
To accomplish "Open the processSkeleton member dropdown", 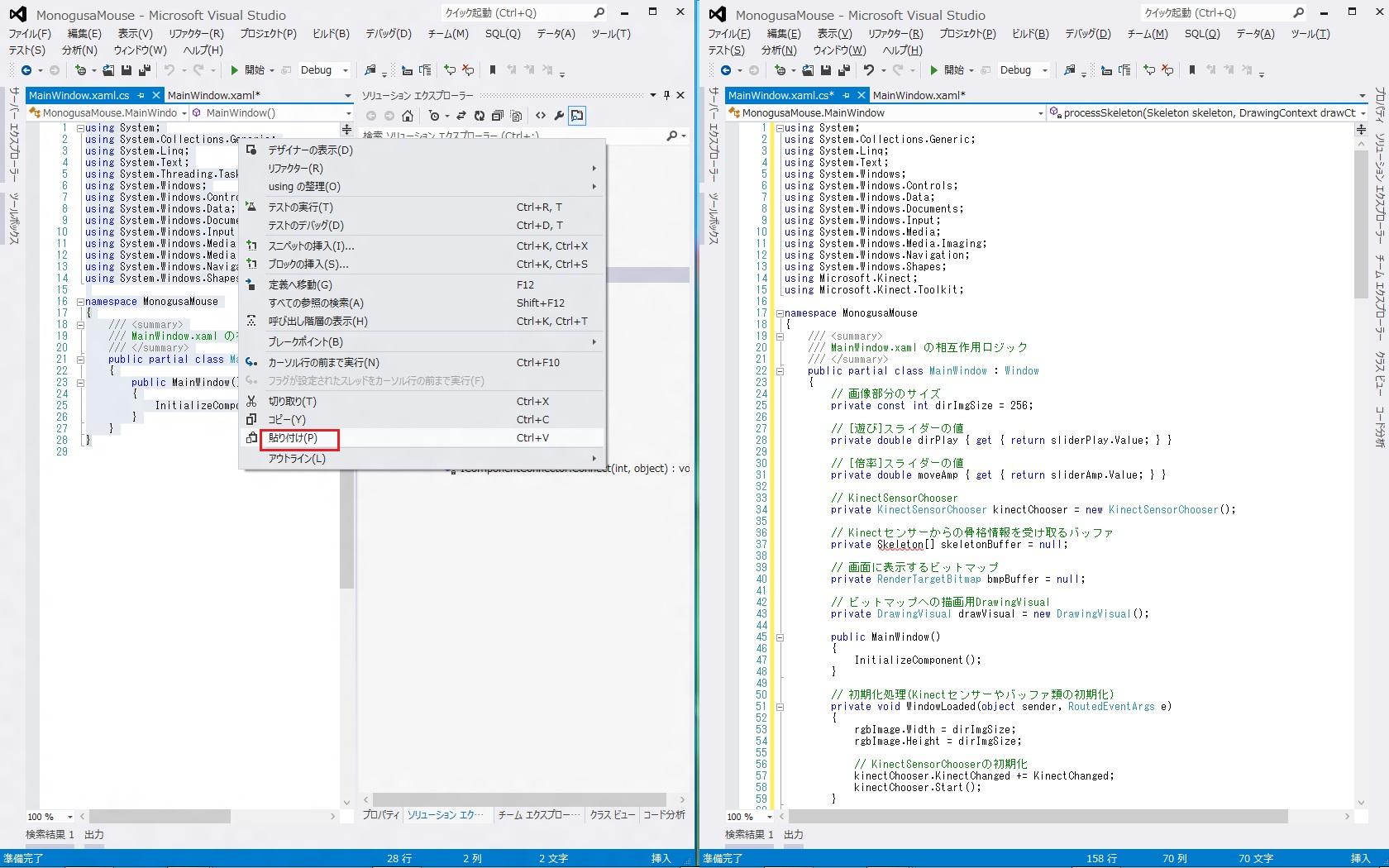I will 1208,113.
